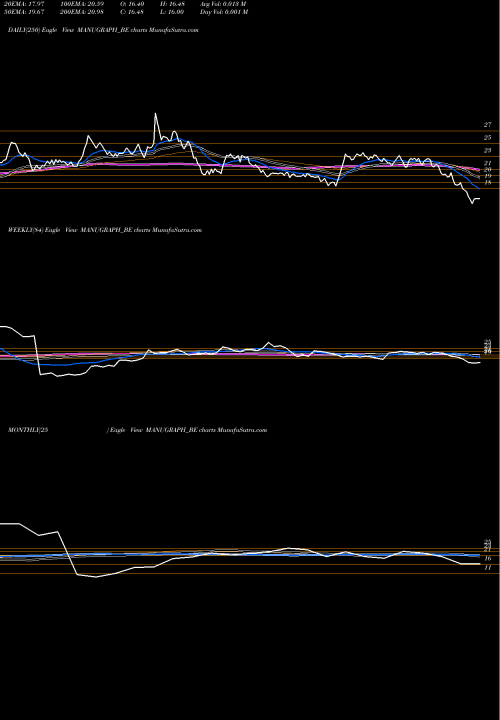Image resolution: width=500 pixels, height=720 pixels.
Task: Click the 21 label on daily price axis
Action: [x=488, y=163]
